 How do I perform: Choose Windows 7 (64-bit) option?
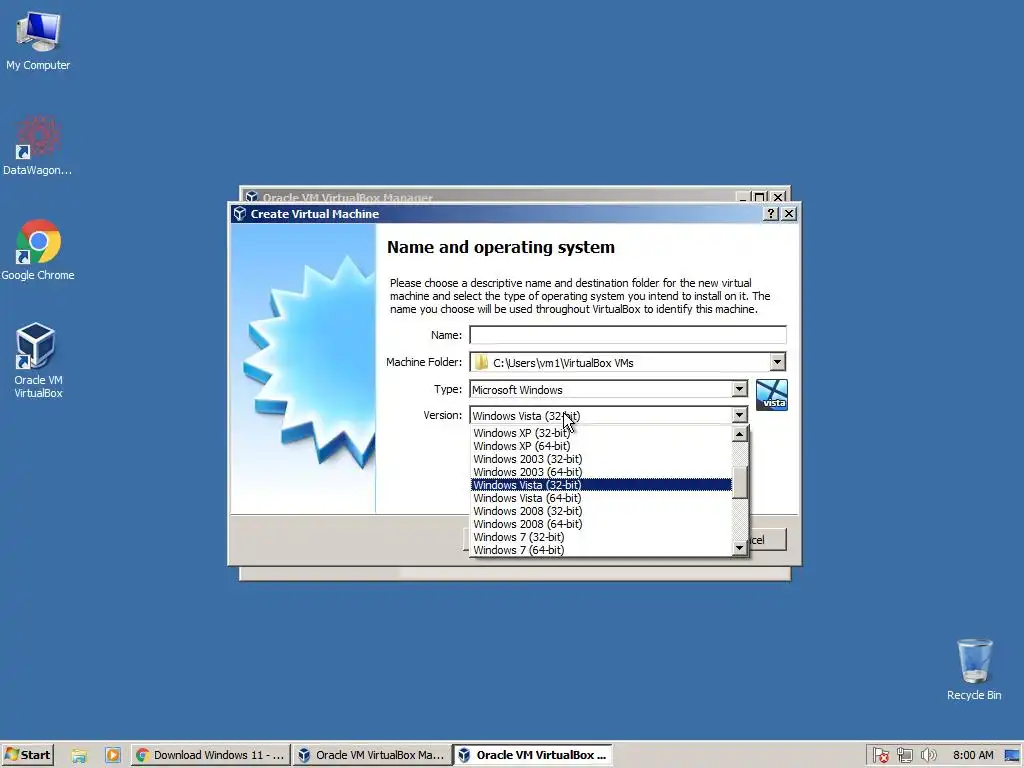[x=601, y=550]
